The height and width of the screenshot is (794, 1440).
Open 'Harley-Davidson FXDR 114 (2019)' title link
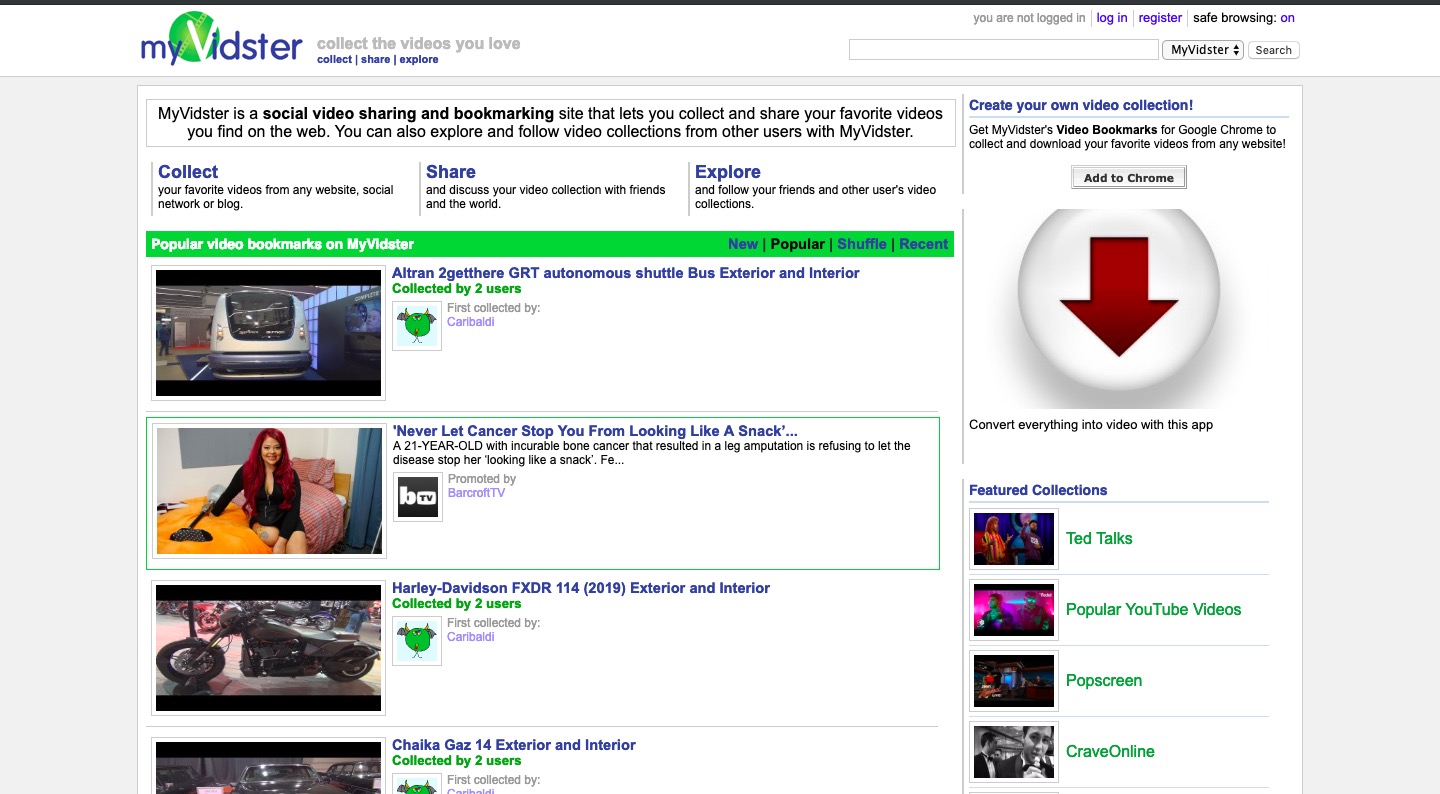(x=581, y=588)
